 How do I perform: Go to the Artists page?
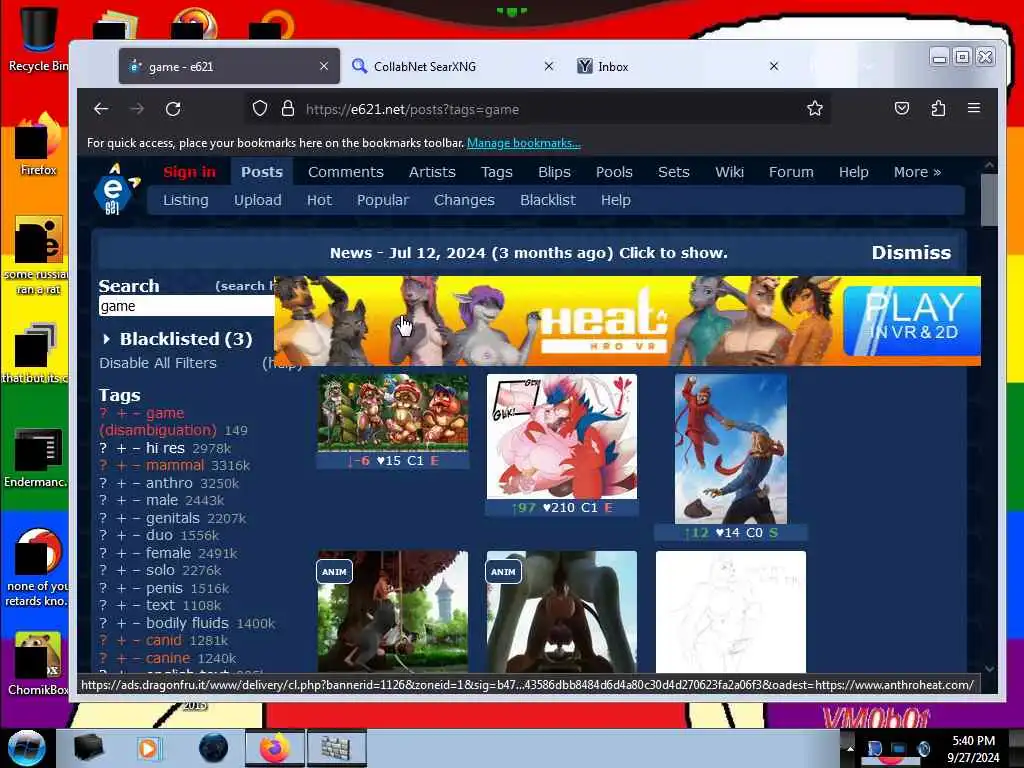(432, 172)
